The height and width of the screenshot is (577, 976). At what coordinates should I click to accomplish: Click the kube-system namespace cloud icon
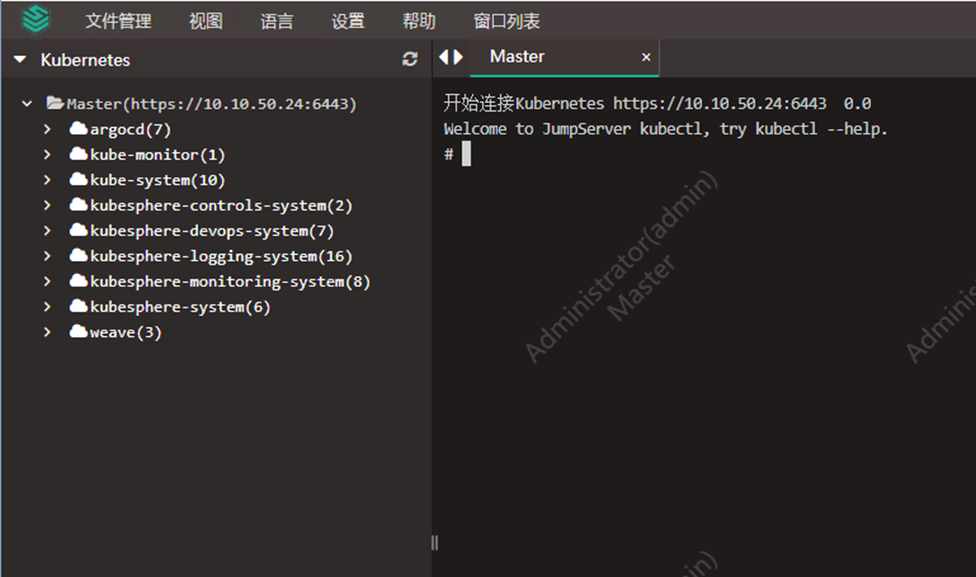click(x=78, y=179)
